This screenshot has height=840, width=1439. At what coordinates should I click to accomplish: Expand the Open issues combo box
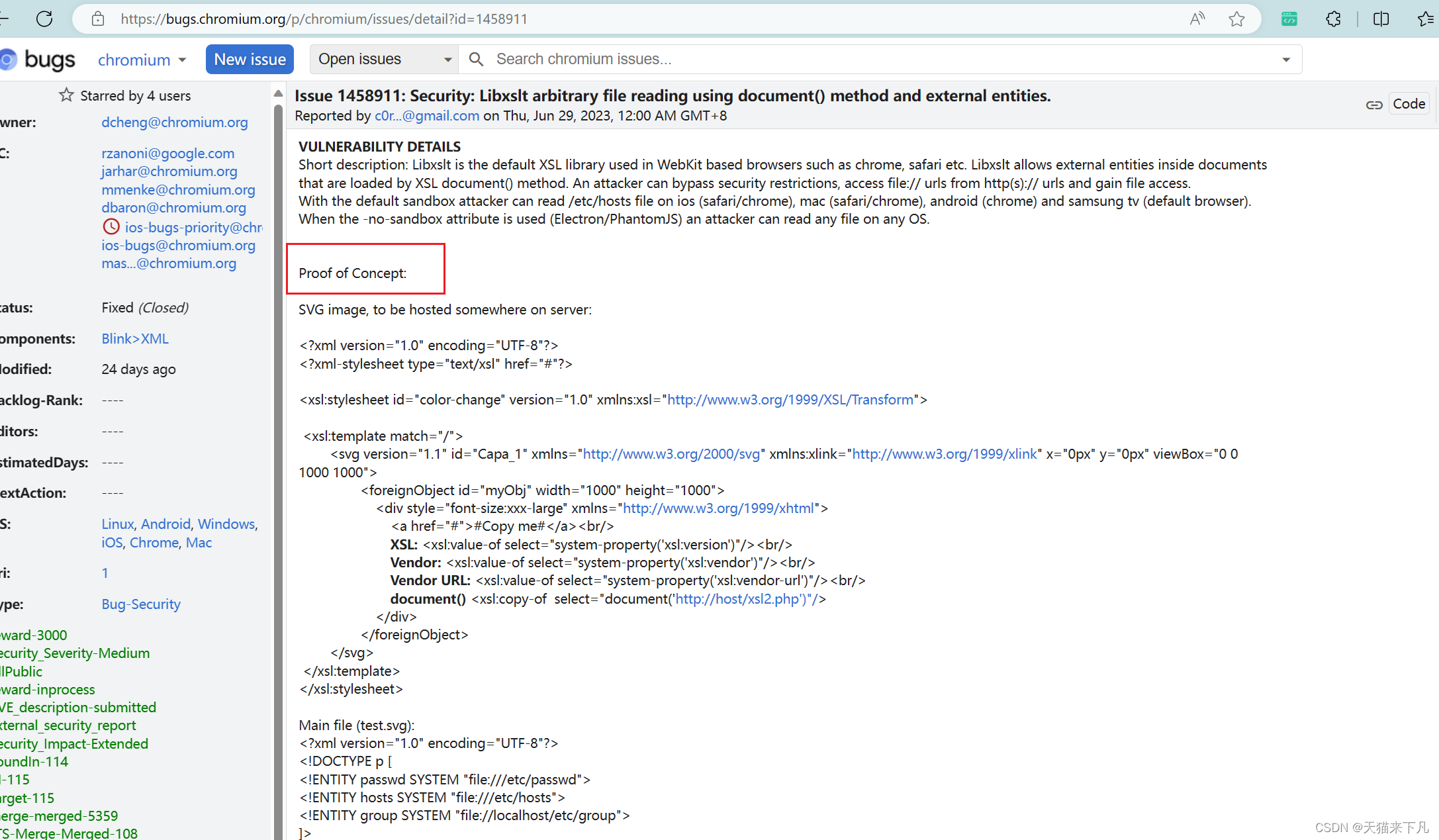point(385,59)
